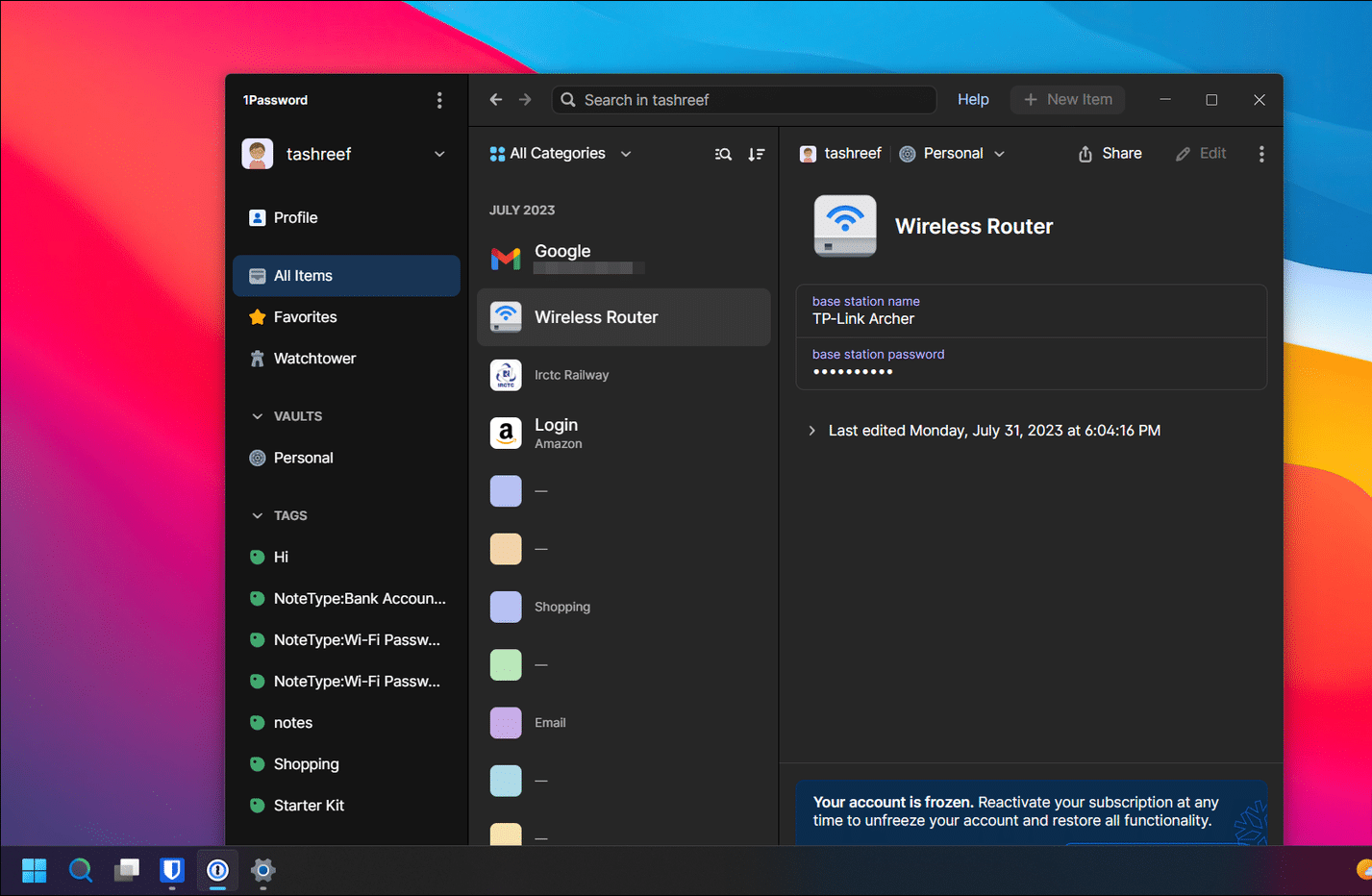Go forward with the right arrow

tap(525, 100)
